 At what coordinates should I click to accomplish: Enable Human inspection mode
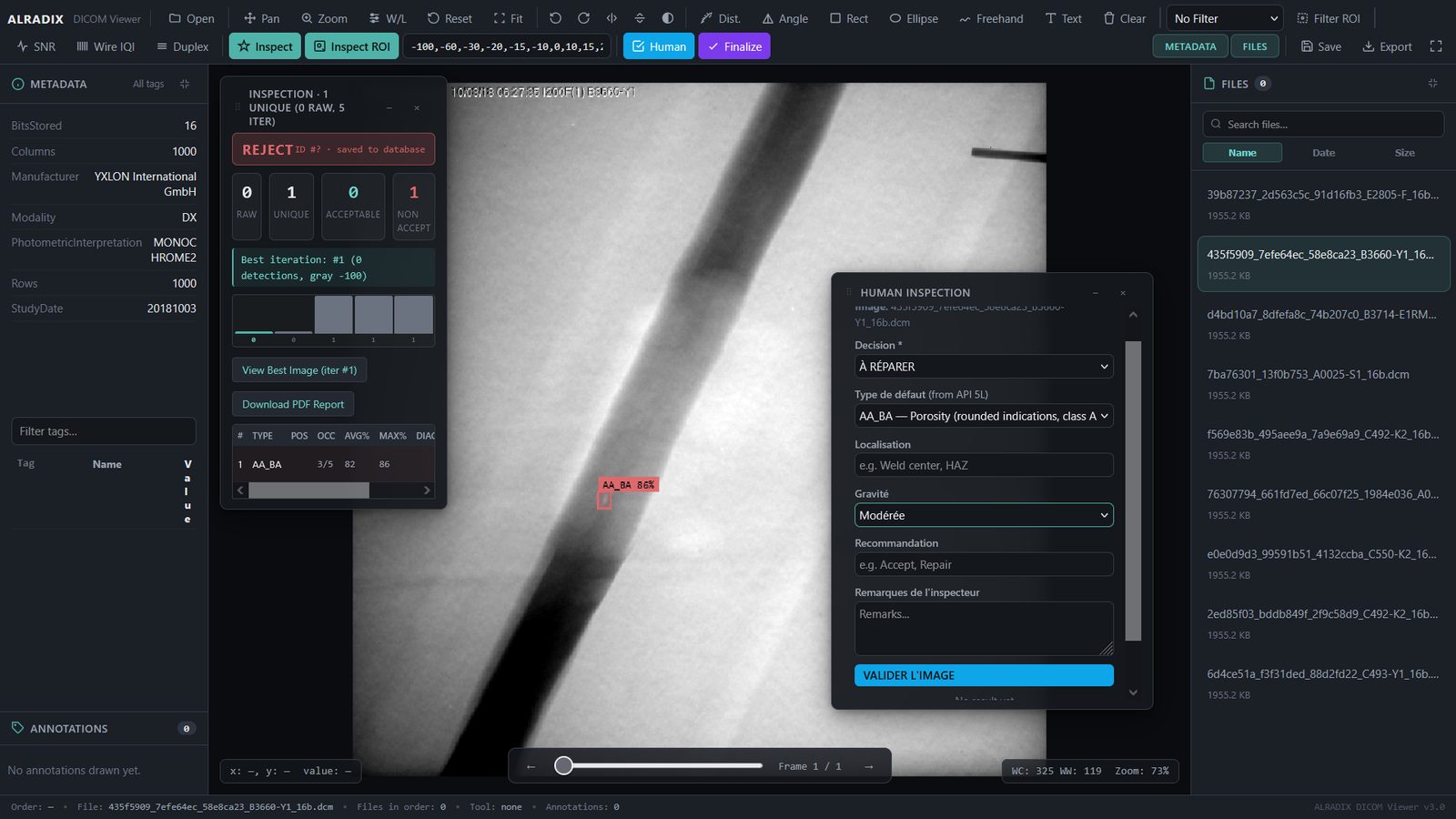(659, 46)
